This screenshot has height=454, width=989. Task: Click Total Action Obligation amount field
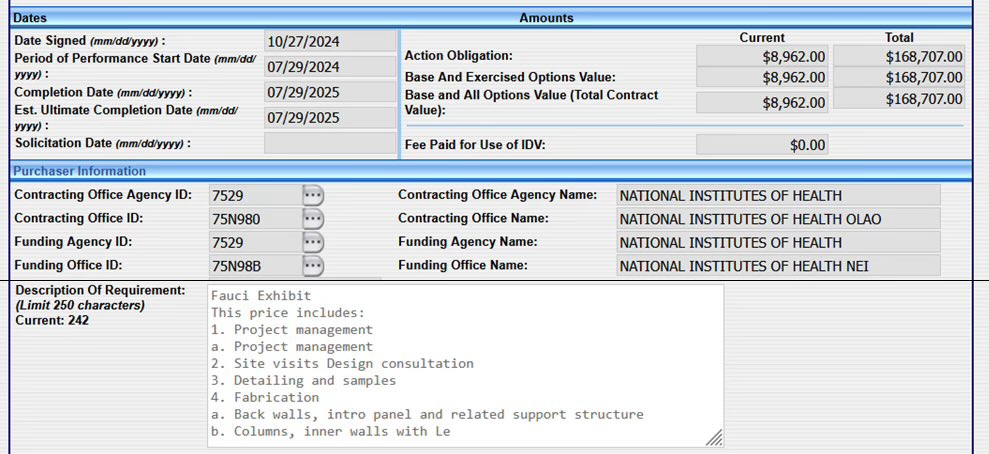(899, 56)
